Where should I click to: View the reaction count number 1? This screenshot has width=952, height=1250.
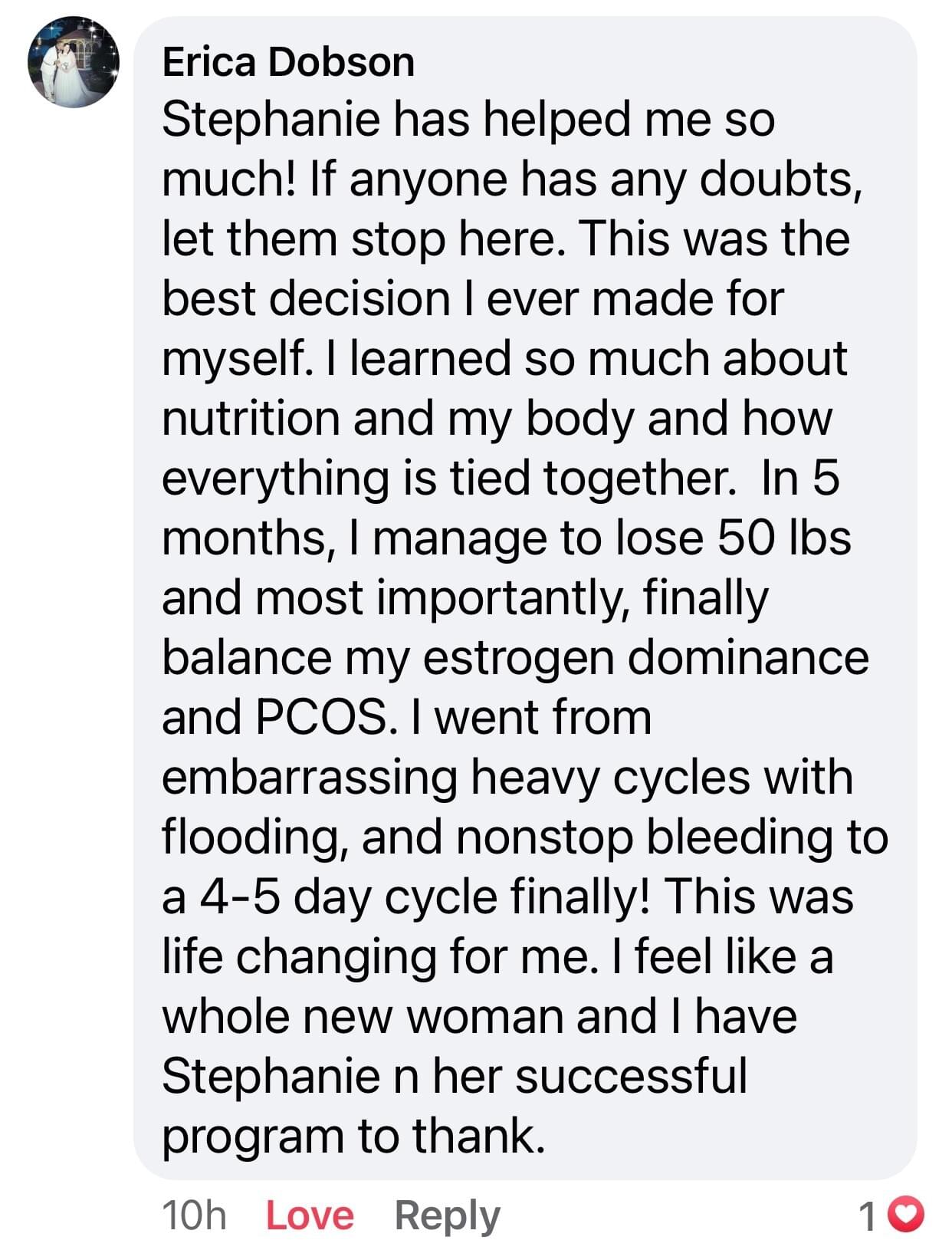(868, 1216)
